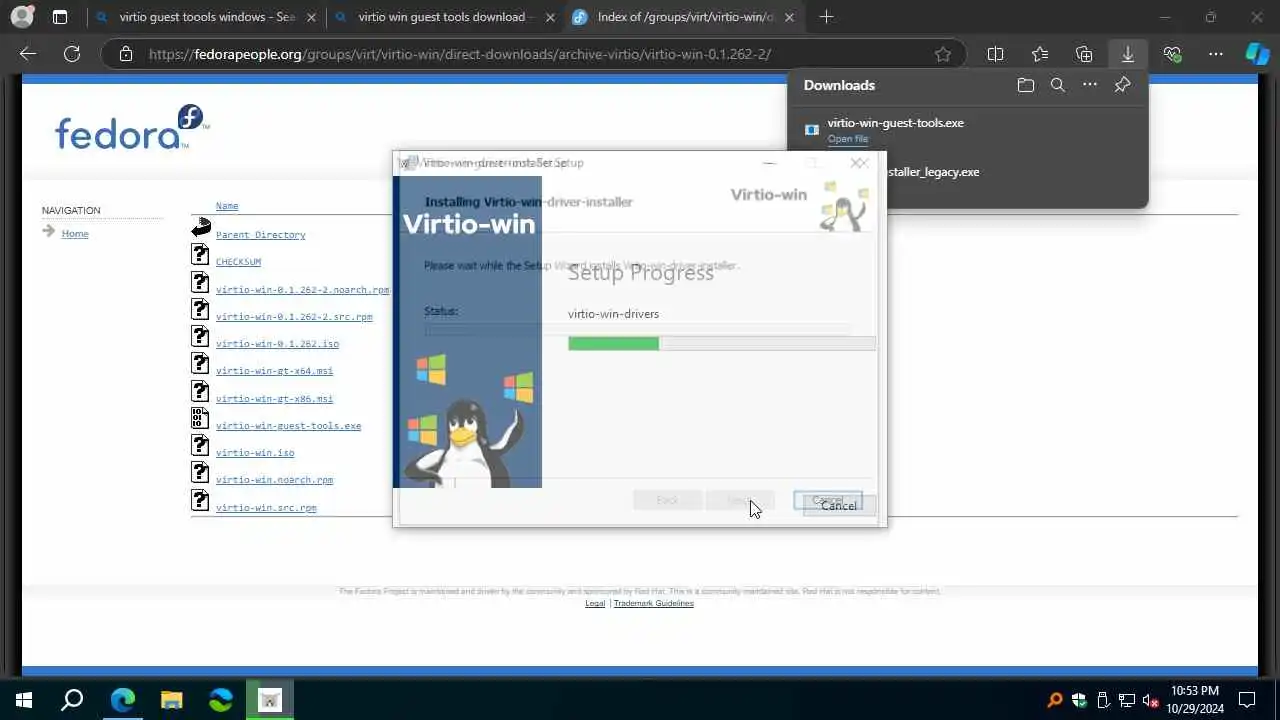Download virtio-win-gt-x64.msi

coord(274,370)
